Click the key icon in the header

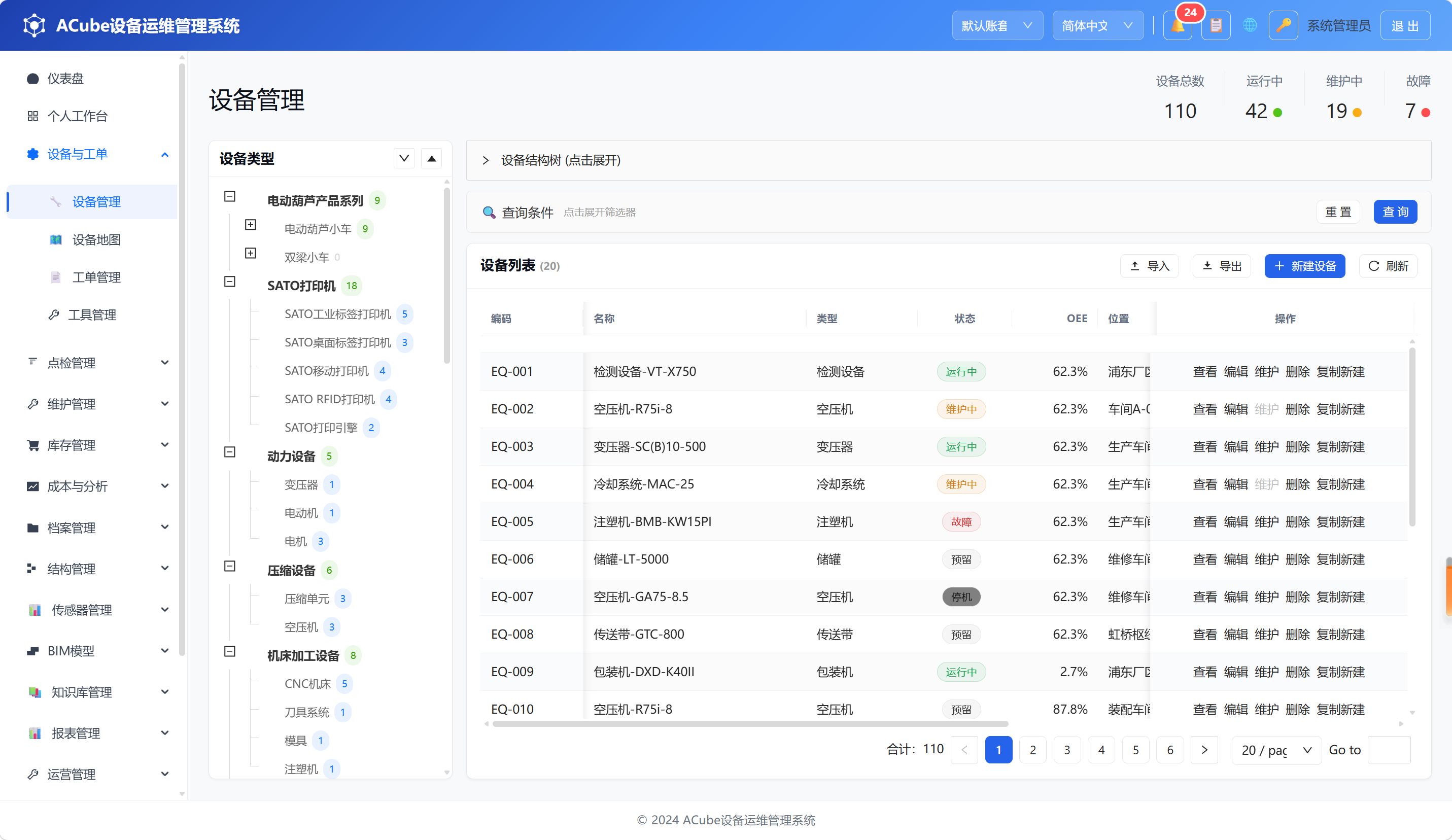pyautogui.click(x=1283, y=26)
